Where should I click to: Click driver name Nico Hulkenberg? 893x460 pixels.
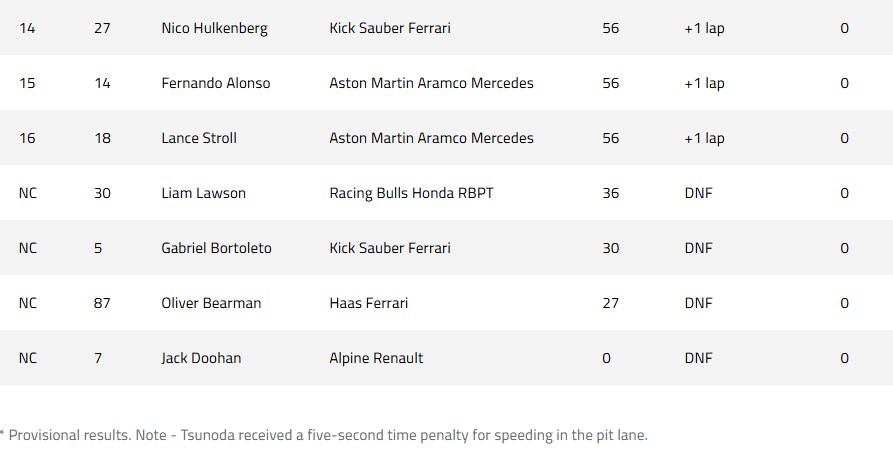point(214,28)
